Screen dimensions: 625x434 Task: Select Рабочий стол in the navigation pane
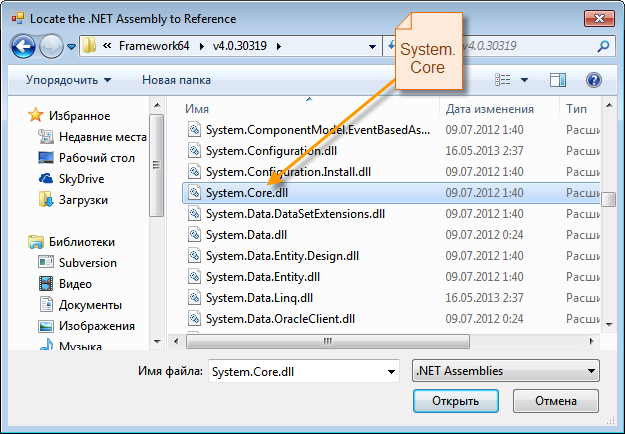click(96, 157)
